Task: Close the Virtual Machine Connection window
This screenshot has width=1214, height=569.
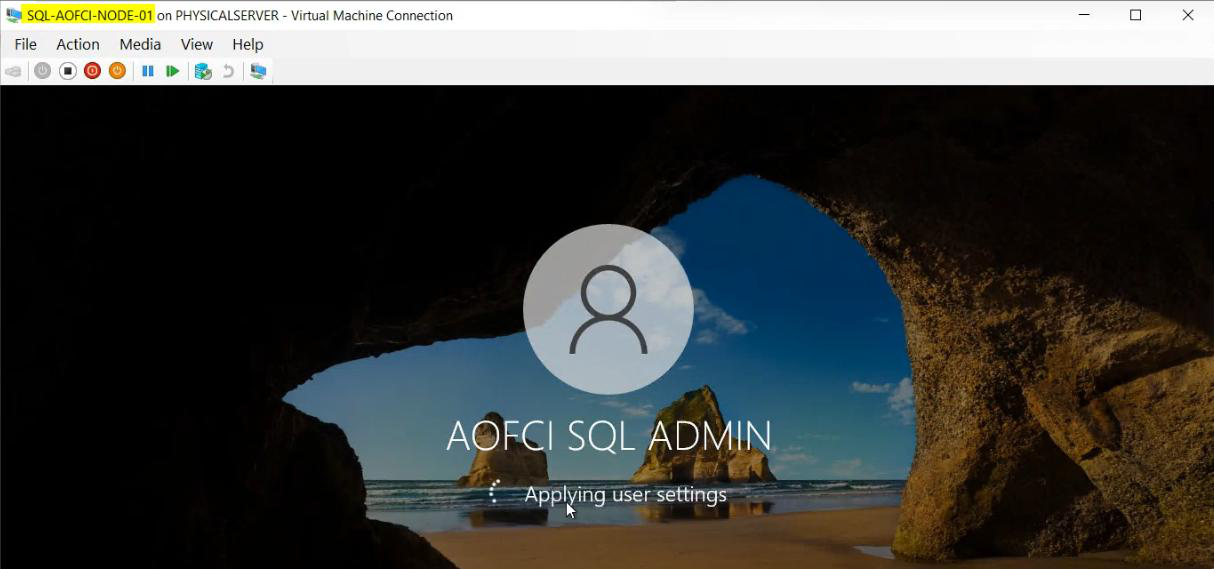Action: (1188, 15)
